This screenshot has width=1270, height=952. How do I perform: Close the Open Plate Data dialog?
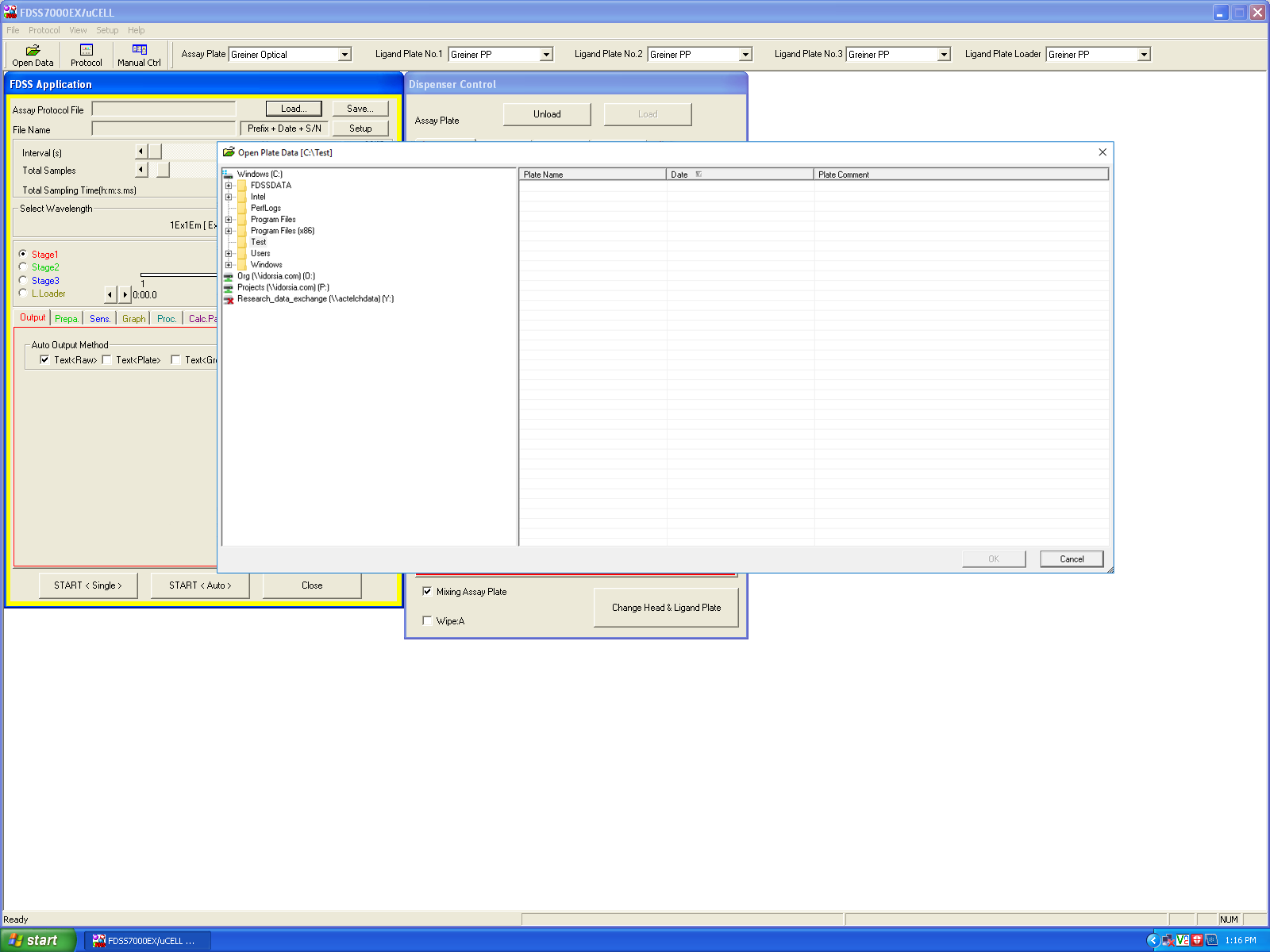click(x=1102, y=152)
